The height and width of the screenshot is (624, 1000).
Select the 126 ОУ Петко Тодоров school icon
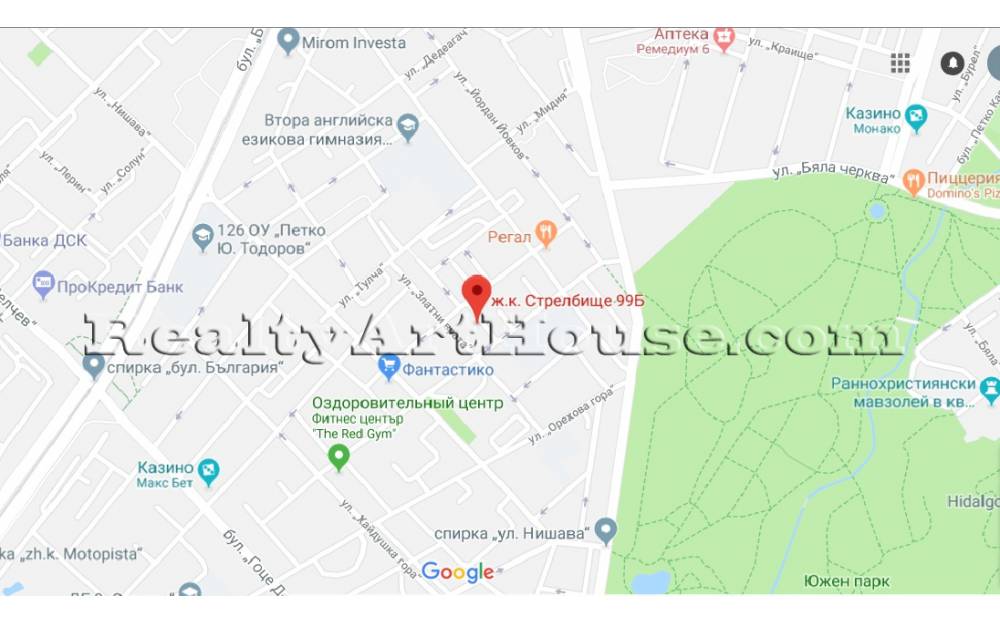(203, 238)
